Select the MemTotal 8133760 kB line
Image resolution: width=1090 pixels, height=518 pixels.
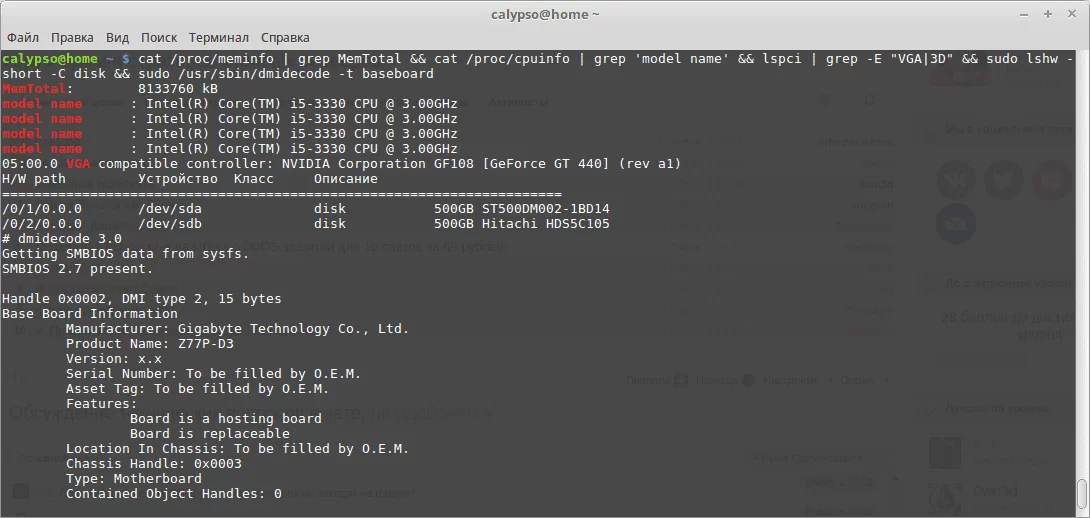(110, 88)
